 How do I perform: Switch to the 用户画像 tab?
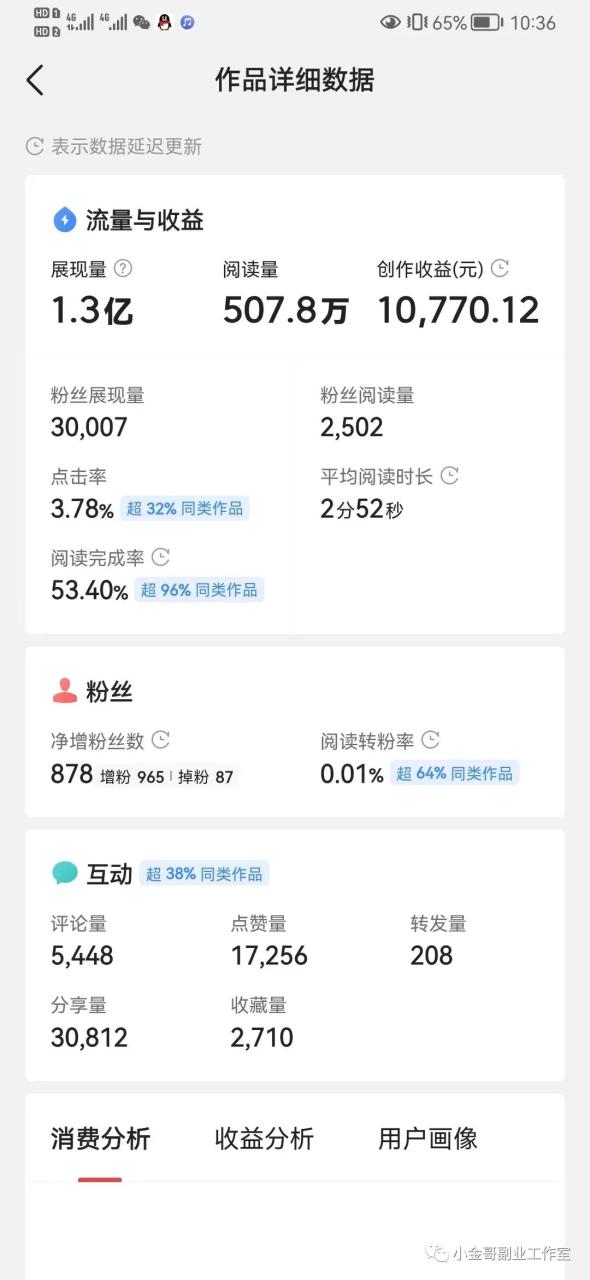(429, 1139)
